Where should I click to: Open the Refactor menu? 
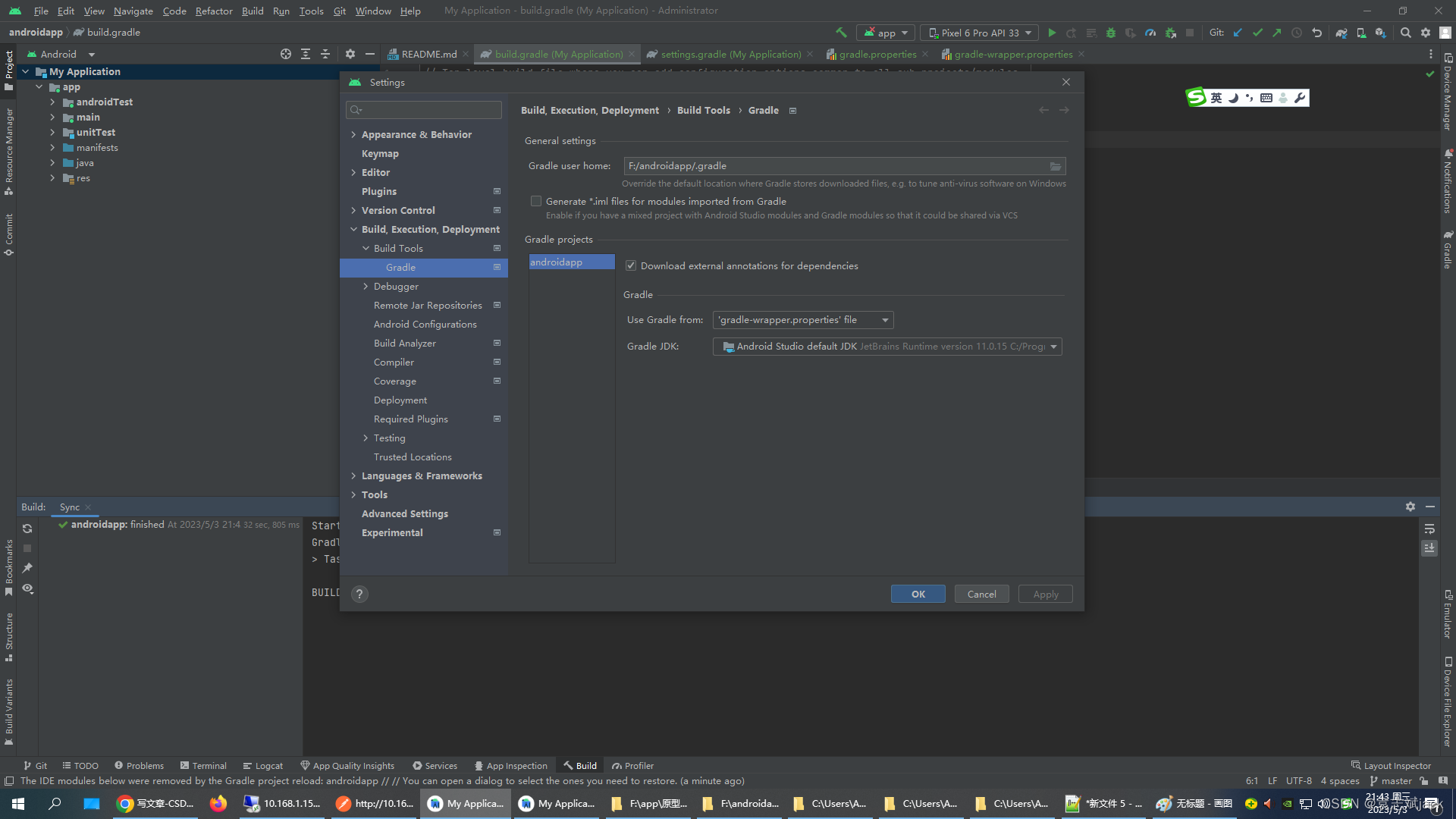[213, 11]
